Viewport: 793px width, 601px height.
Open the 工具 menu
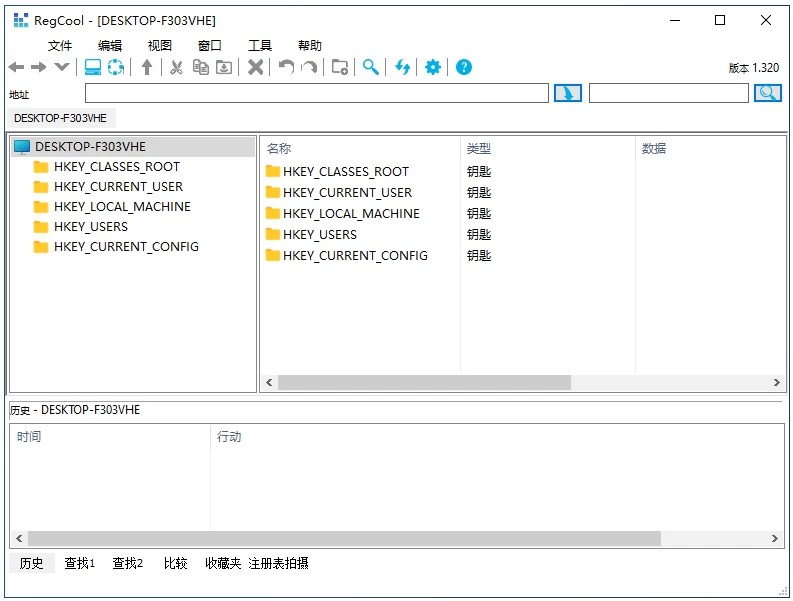pyautogui.click(x=260, y=45)
